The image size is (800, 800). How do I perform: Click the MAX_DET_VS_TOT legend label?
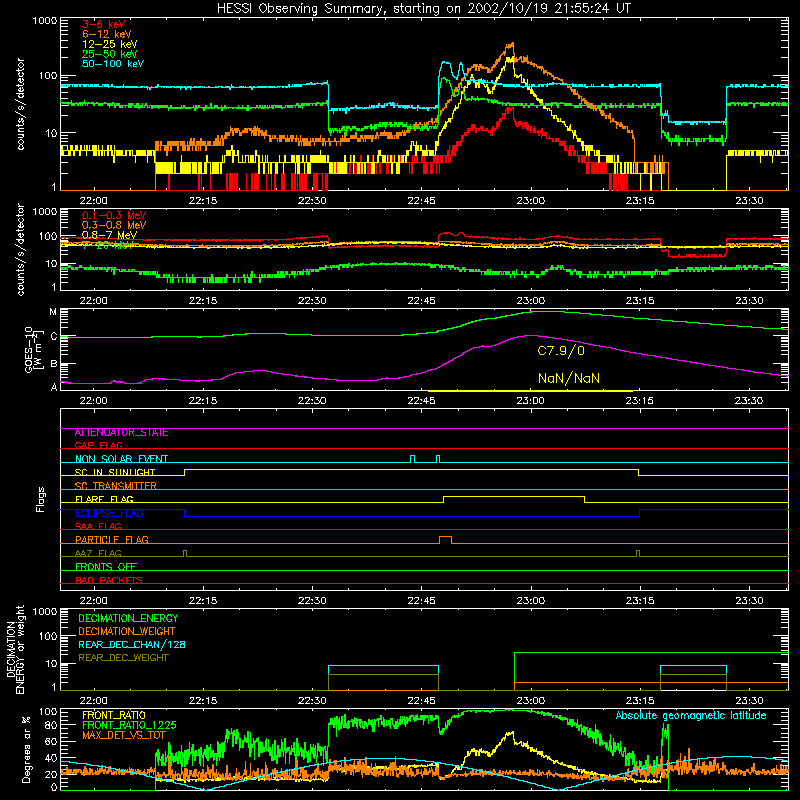click(124, 735)
